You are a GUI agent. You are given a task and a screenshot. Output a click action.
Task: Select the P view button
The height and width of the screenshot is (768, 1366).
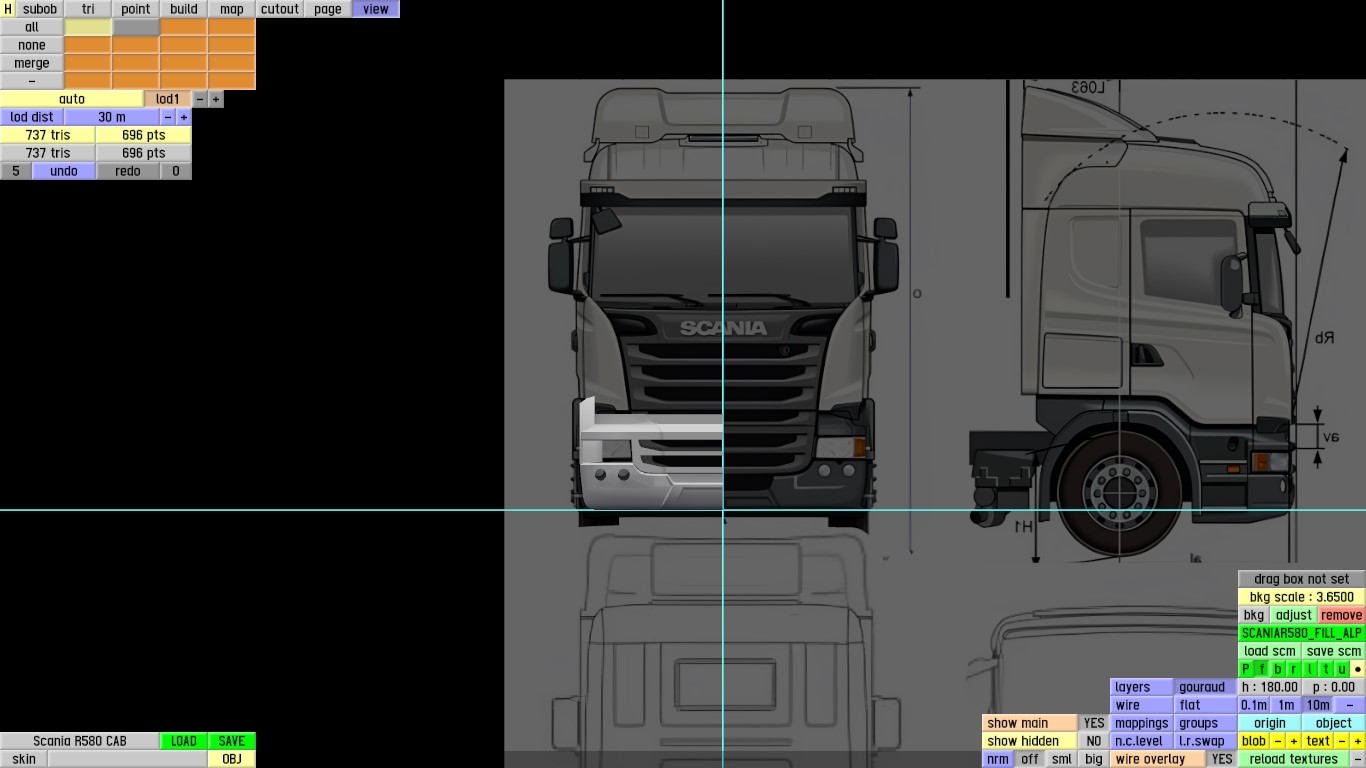(x=1246, y=669)
